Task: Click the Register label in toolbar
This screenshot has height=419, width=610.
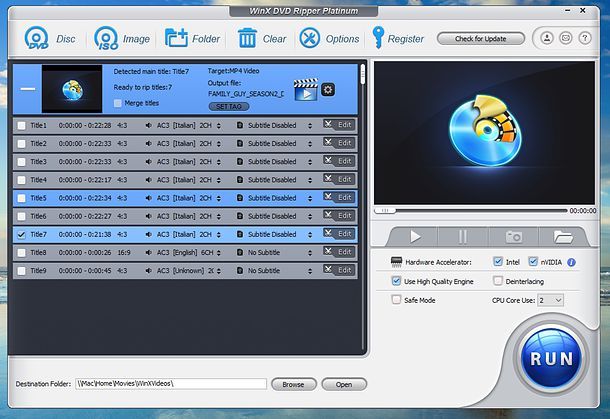Action: (405, 39)
